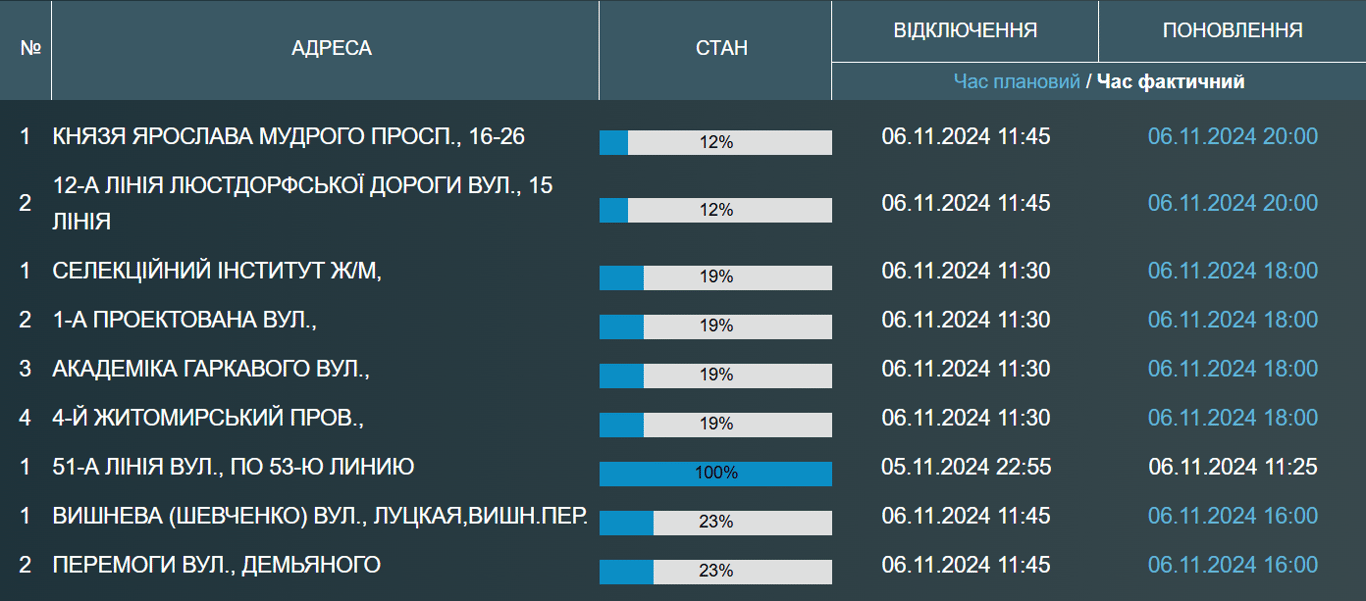Click the СТАН column header
The image size is (1366, 601).
(721, 48)
